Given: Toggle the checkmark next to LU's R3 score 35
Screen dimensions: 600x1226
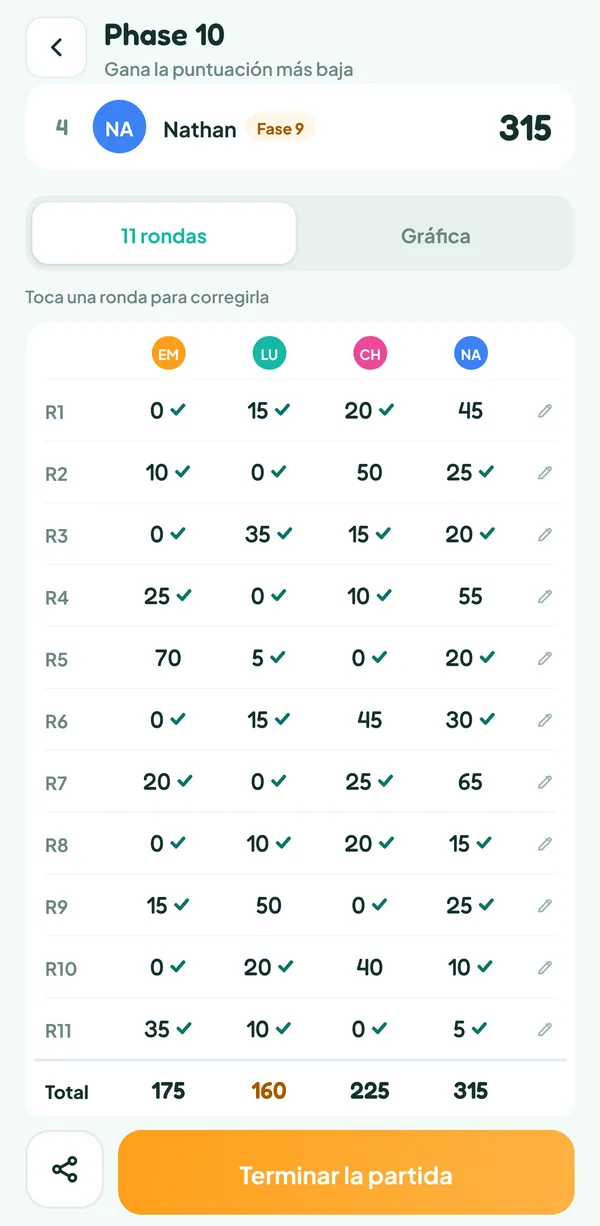Looking at the screenshot, I should [x=284, y=534].
